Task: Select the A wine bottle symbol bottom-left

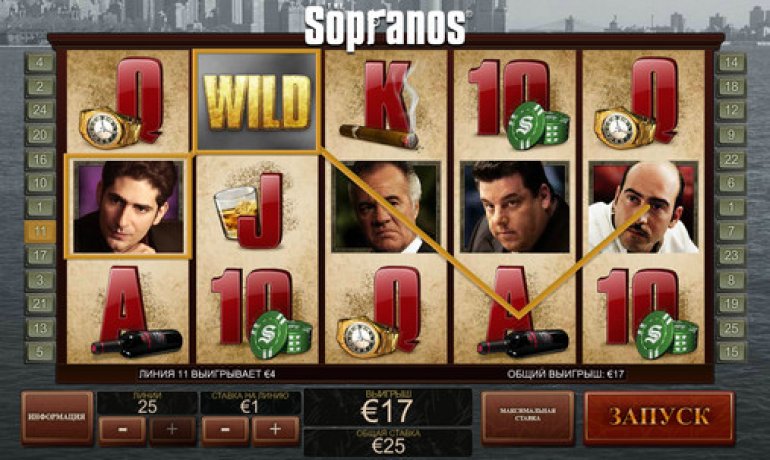Action: click(x=128, y=312)
